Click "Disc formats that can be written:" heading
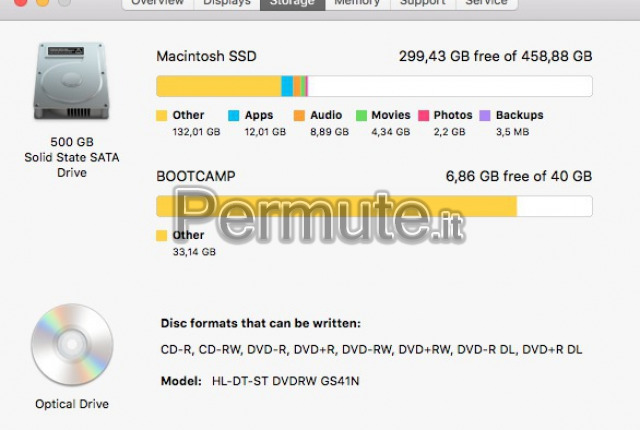This screenshot has width=640, height=430. (x=261, y=323)
